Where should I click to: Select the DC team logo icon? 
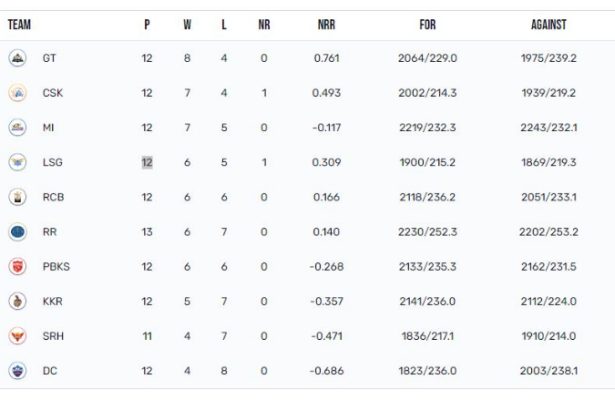(17, 371)
